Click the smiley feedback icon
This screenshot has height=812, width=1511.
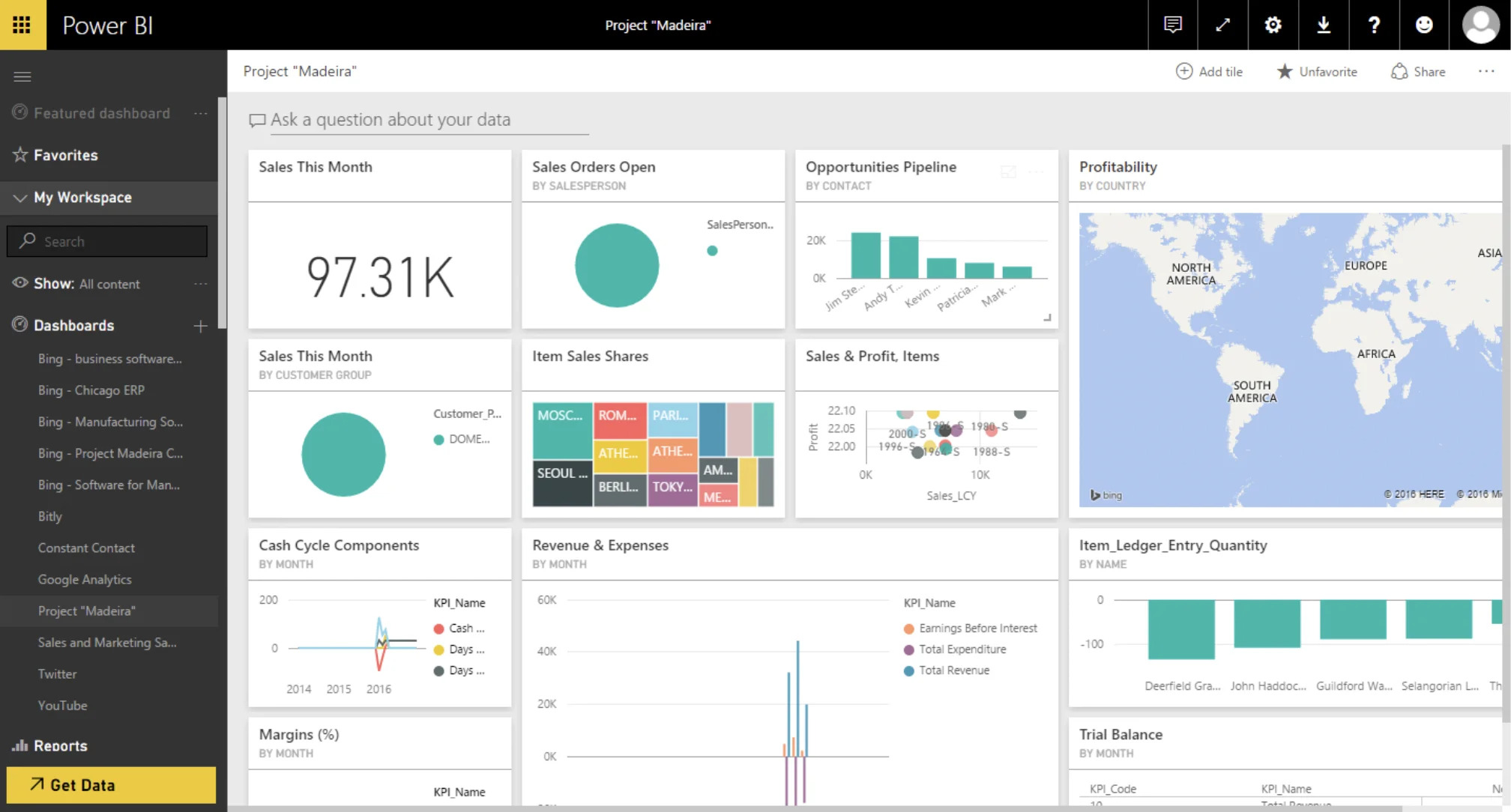coord(1424,25)
